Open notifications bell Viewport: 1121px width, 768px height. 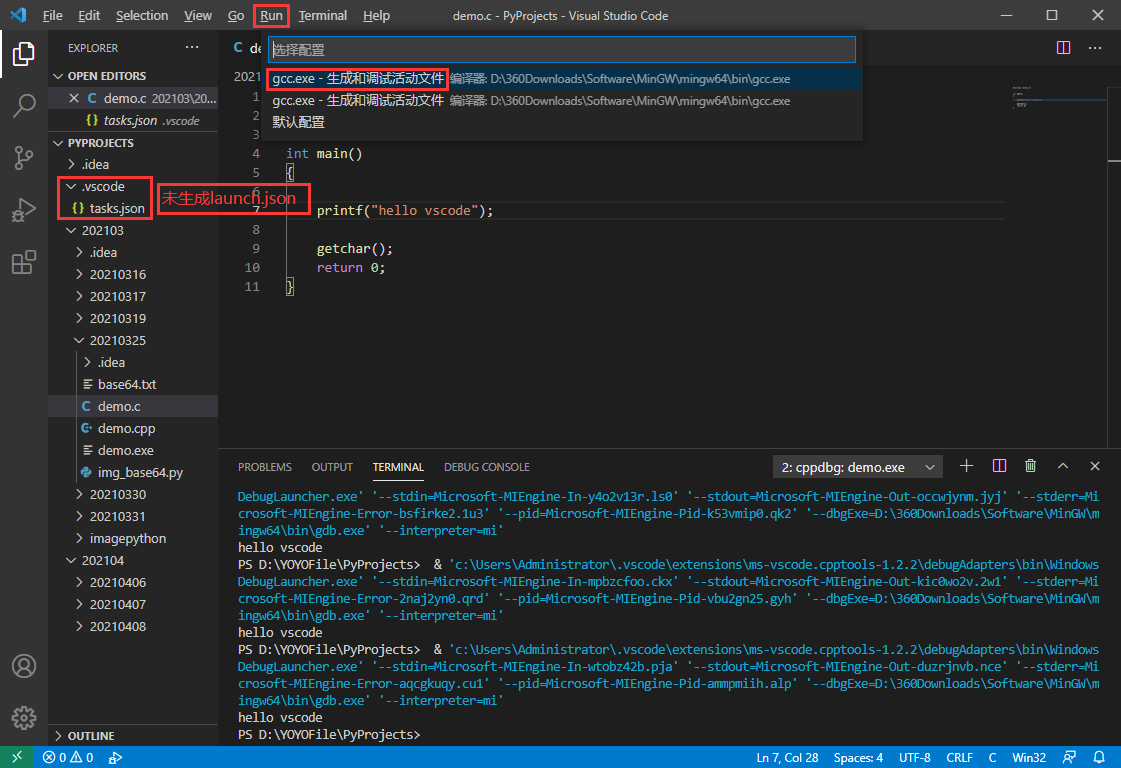pyautogui.click(x=1099, y=757)
